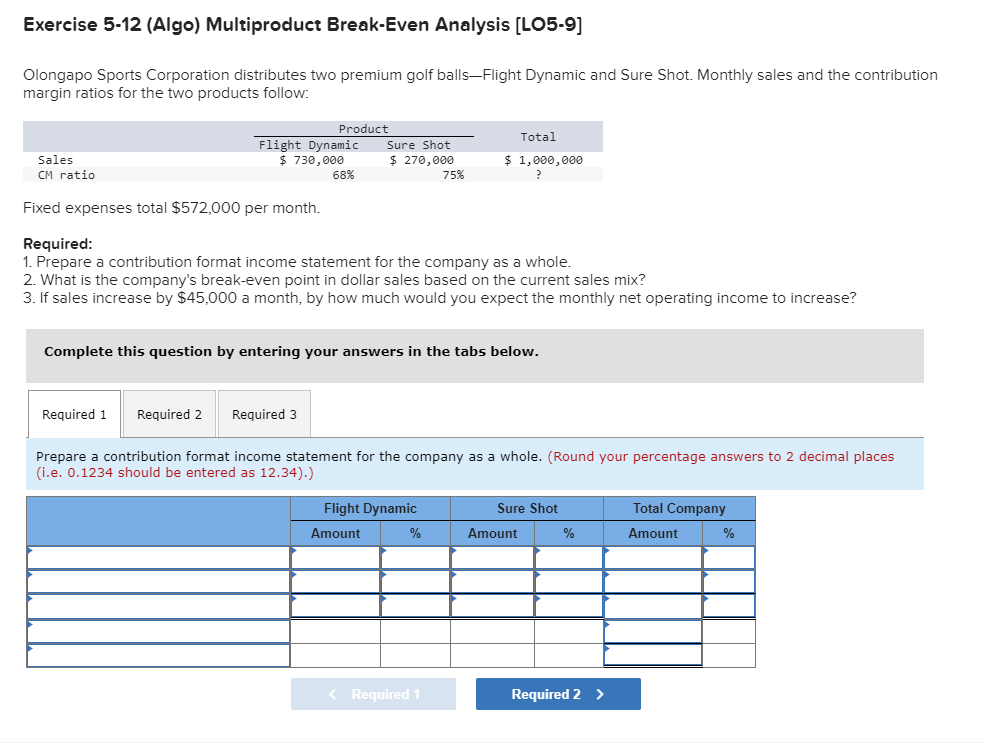Click the second row Sure Shot Amount cell
Viewport: 984px width, 746px height.
coord(492,581)
